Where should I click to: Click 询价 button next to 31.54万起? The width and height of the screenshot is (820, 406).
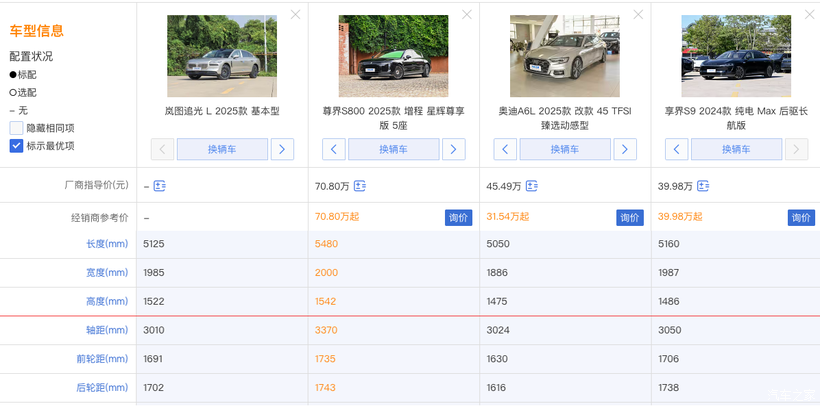click(x=630, y=217)
